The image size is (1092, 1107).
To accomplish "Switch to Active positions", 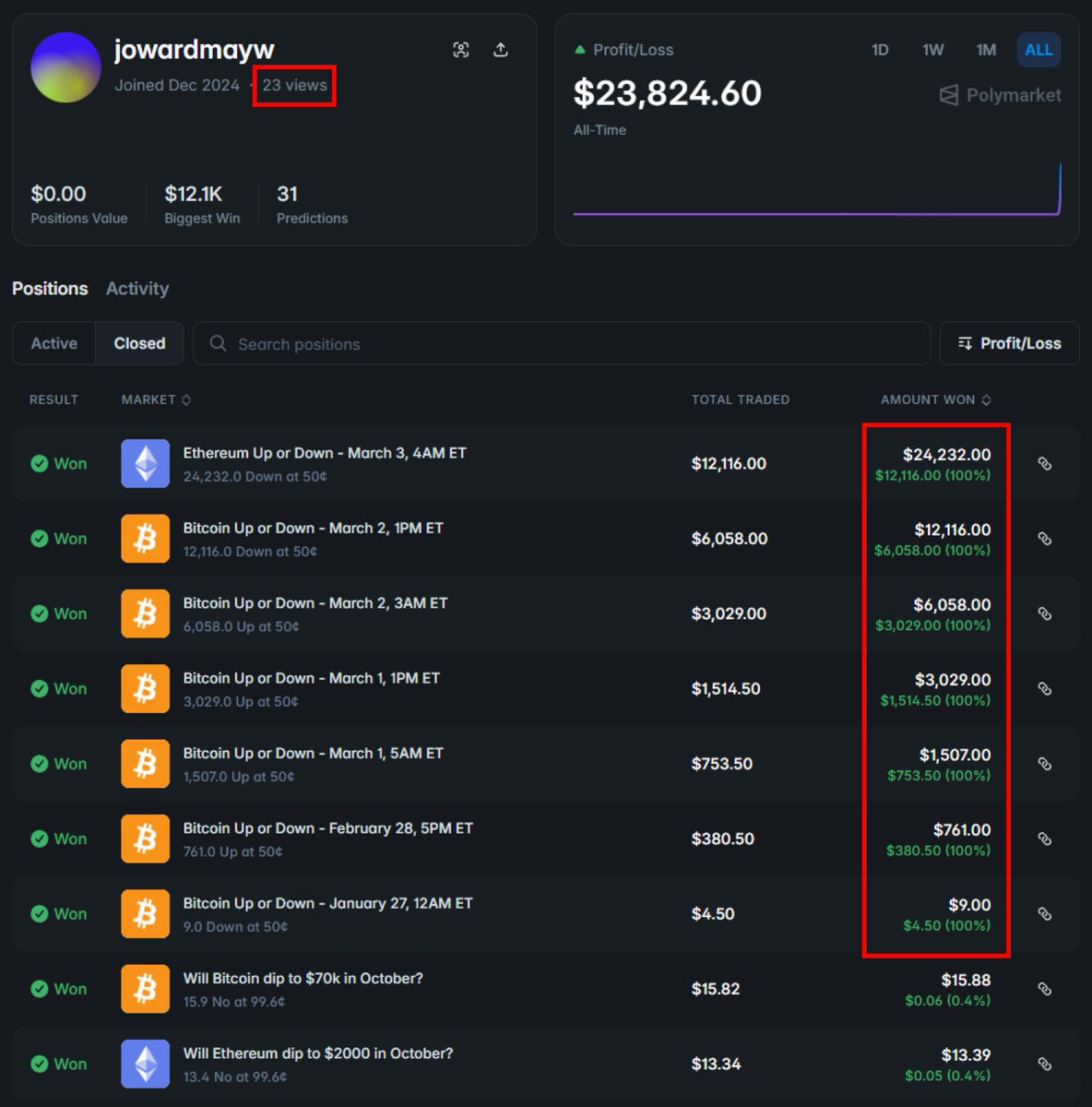I will [x=54, y=343].
